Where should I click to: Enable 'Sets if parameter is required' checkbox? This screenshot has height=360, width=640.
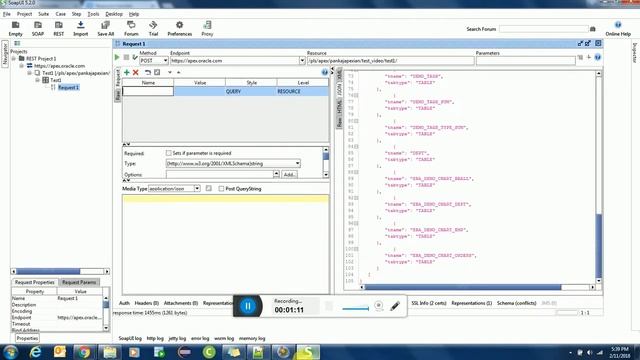click(x=169, y=153)
